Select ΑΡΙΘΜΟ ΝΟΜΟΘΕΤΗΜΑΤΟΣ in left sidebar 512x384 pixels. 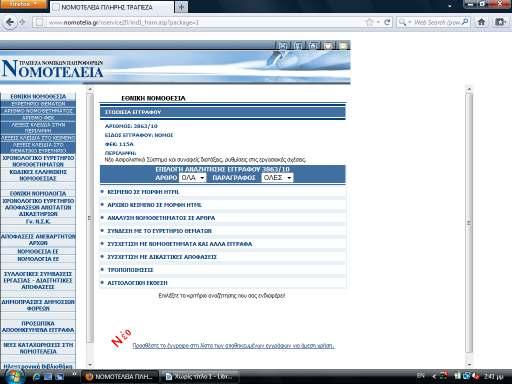[38, 111]
